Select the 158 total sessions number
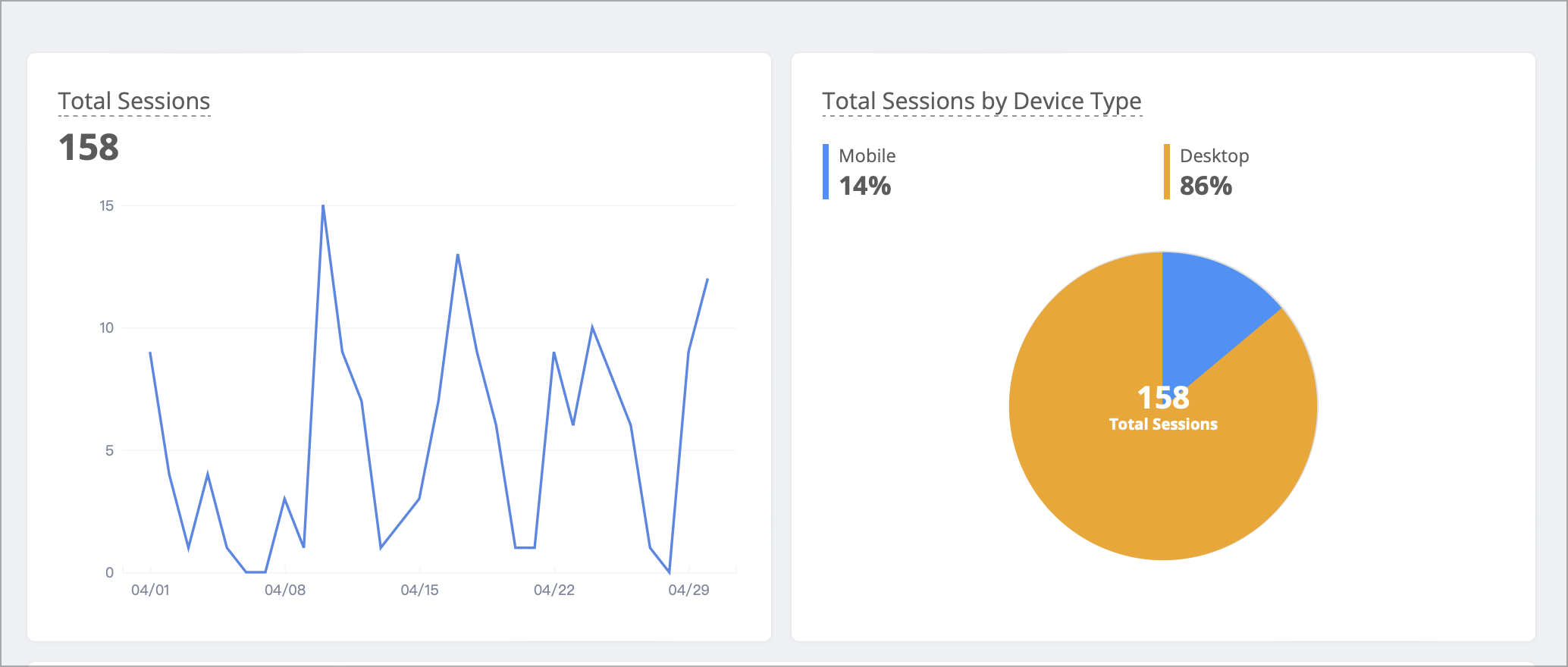 coord(89,147)
